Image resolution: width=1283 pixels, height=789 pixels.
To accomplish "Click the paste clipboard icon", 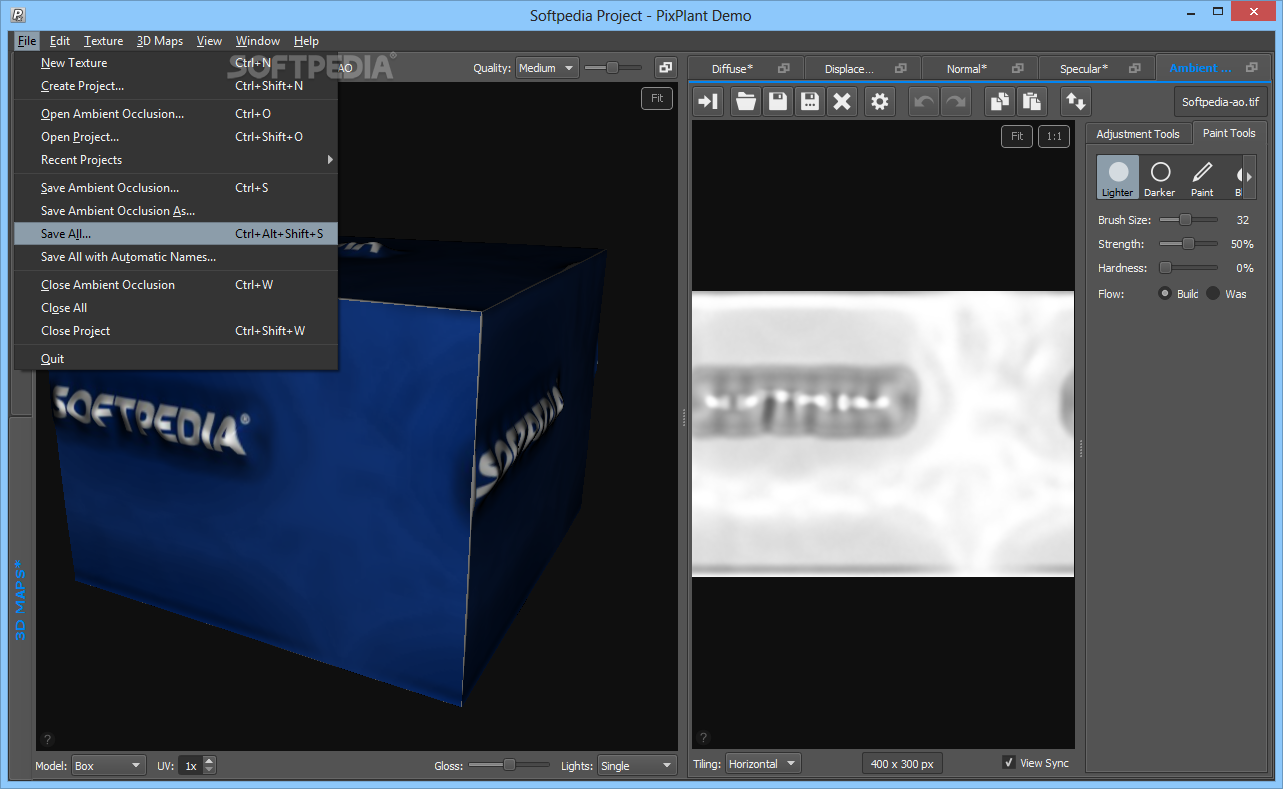I will click(1031, 101).
